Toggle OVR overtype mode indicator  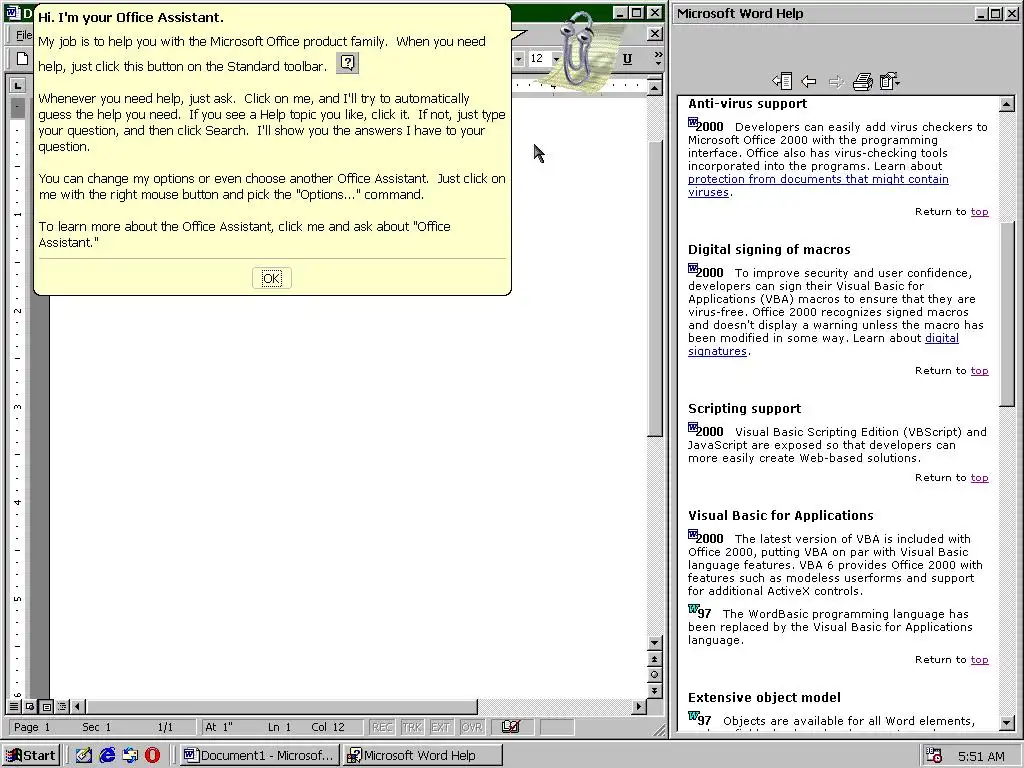(472, 727)
